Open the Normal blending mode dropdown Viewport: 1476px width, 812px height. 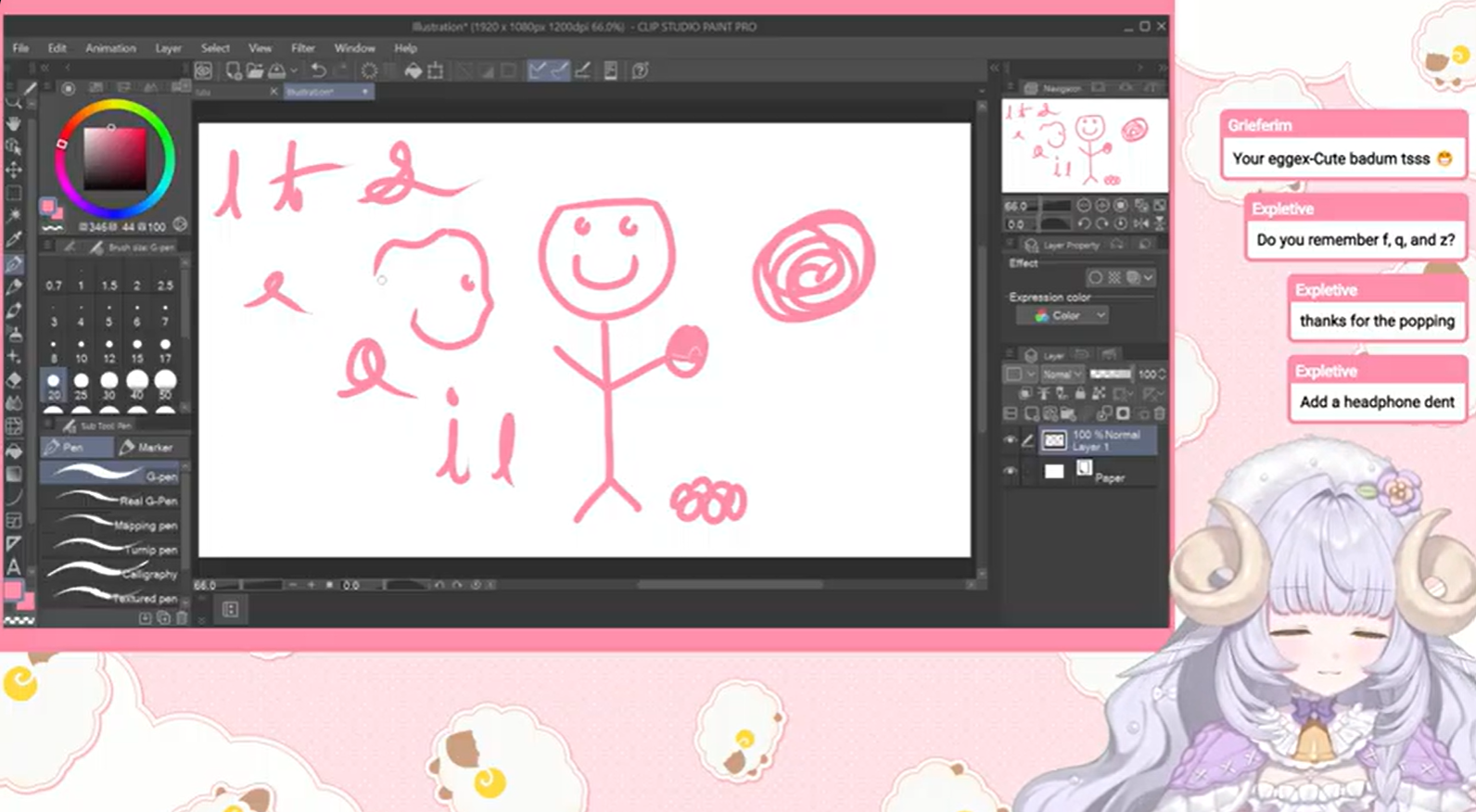coord(1062,374)
